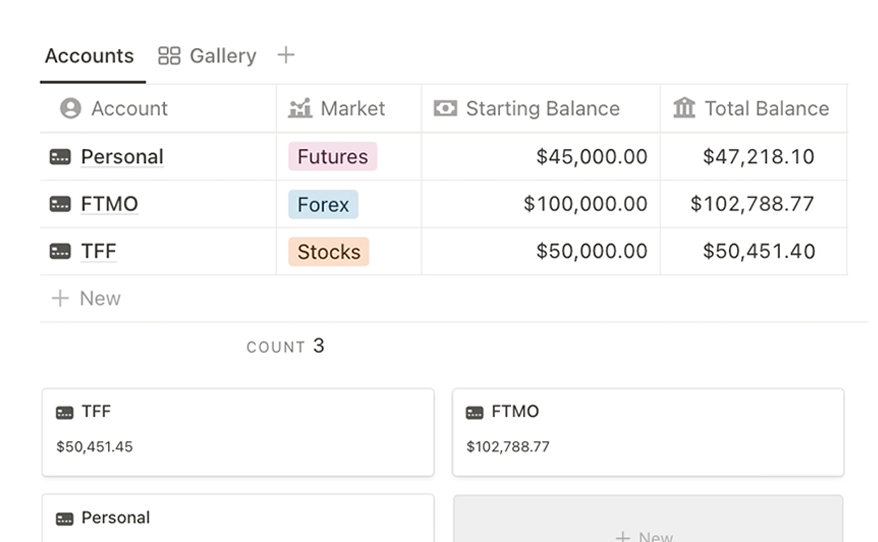Screen dimensions: 878x542
Task: Click the card icon beside TFF row
Action: 60,251
